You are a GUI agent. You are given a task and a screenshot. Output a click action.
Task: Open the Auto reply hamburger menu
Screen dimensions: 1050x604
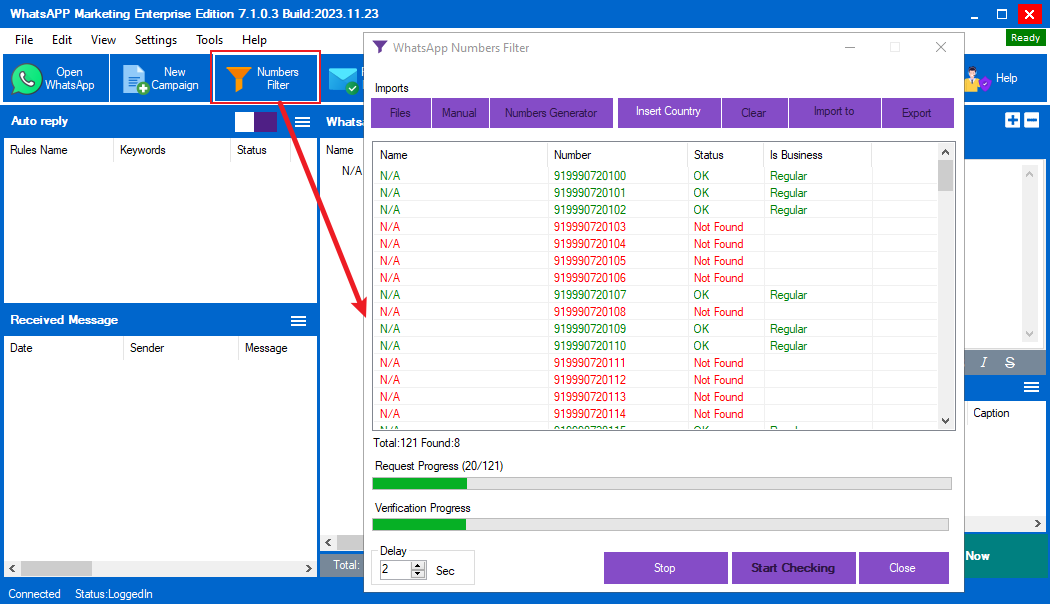click(x=303, y=122)
